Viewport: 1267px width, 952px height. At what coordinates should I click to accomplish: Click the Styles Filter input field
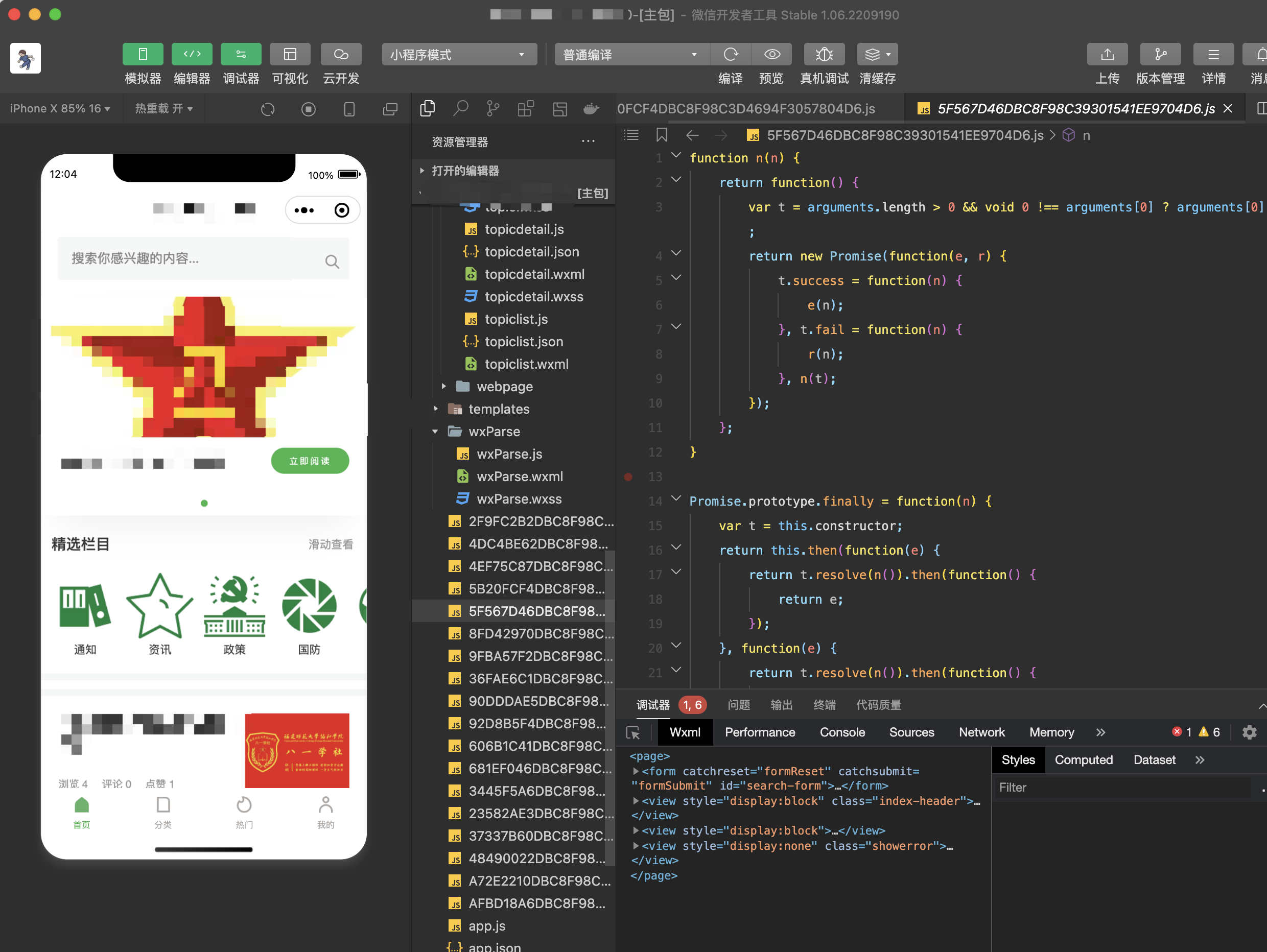coord(1122,787)
